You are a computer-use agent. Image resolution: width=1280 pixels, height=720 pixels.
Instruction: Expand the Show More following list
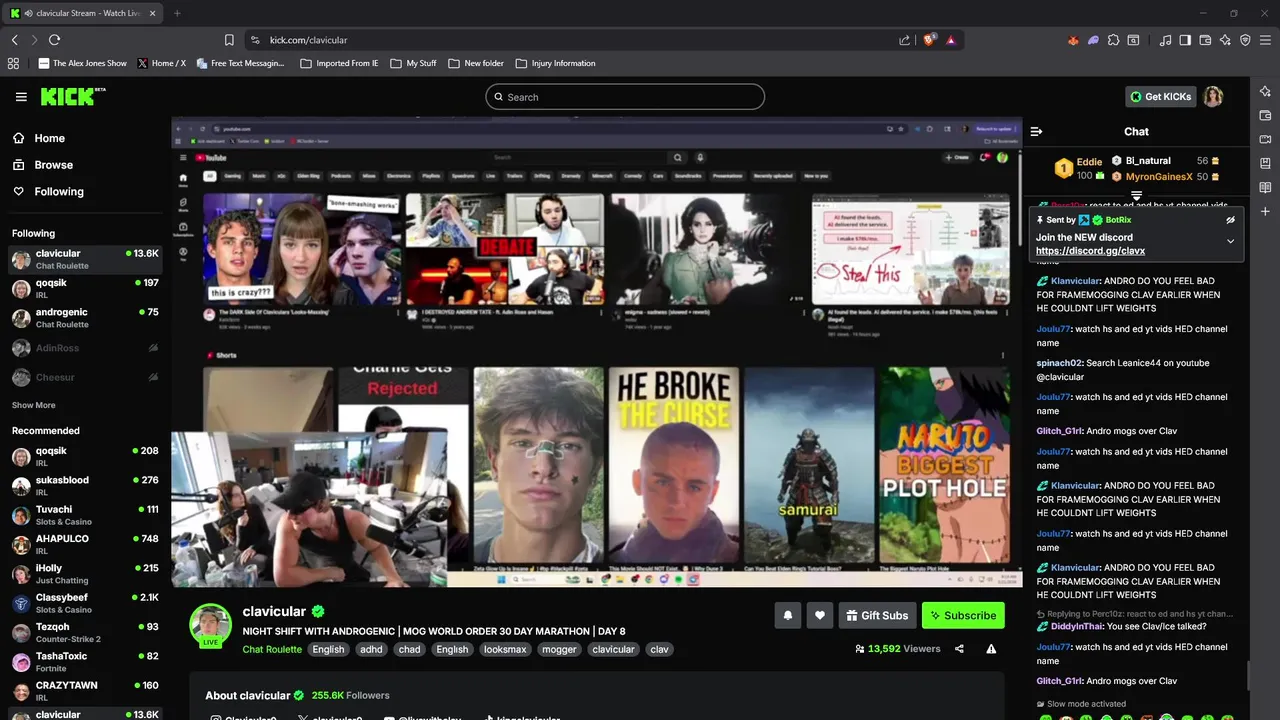[34, 405]
